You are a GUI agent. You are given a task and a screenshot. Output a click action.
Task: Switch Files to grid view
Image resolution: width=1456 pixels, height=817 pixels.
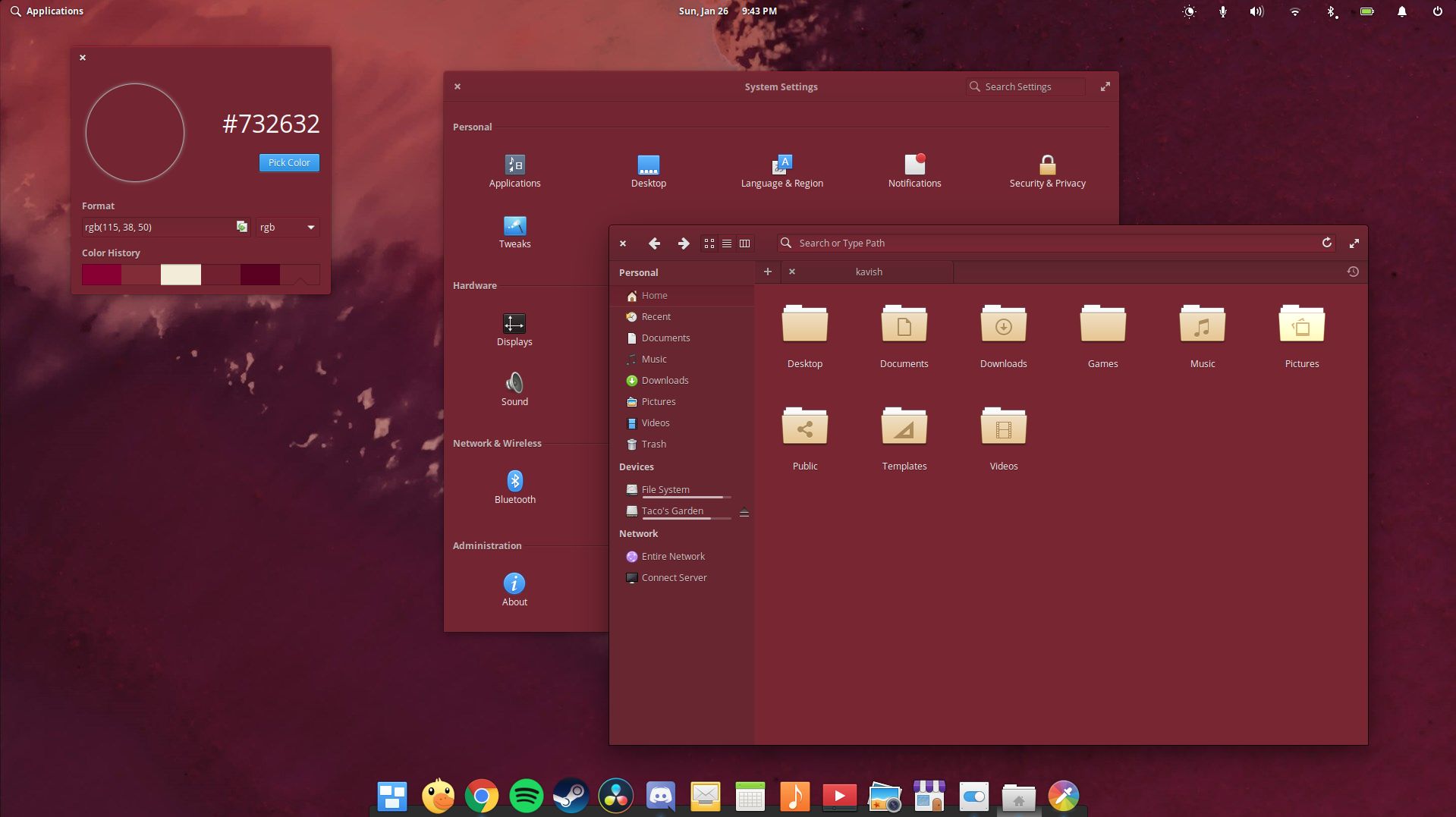coord(709,243)
